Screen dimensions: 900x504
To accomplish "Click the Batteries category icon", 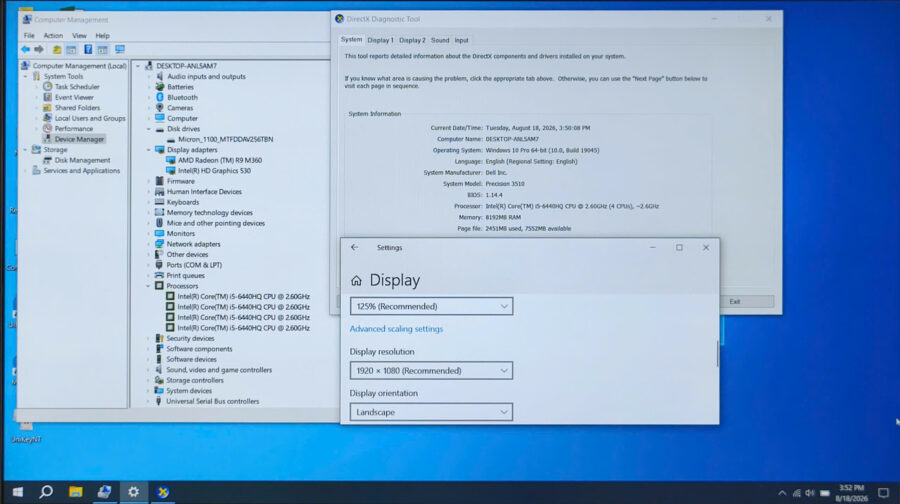I will click(160, 87).
